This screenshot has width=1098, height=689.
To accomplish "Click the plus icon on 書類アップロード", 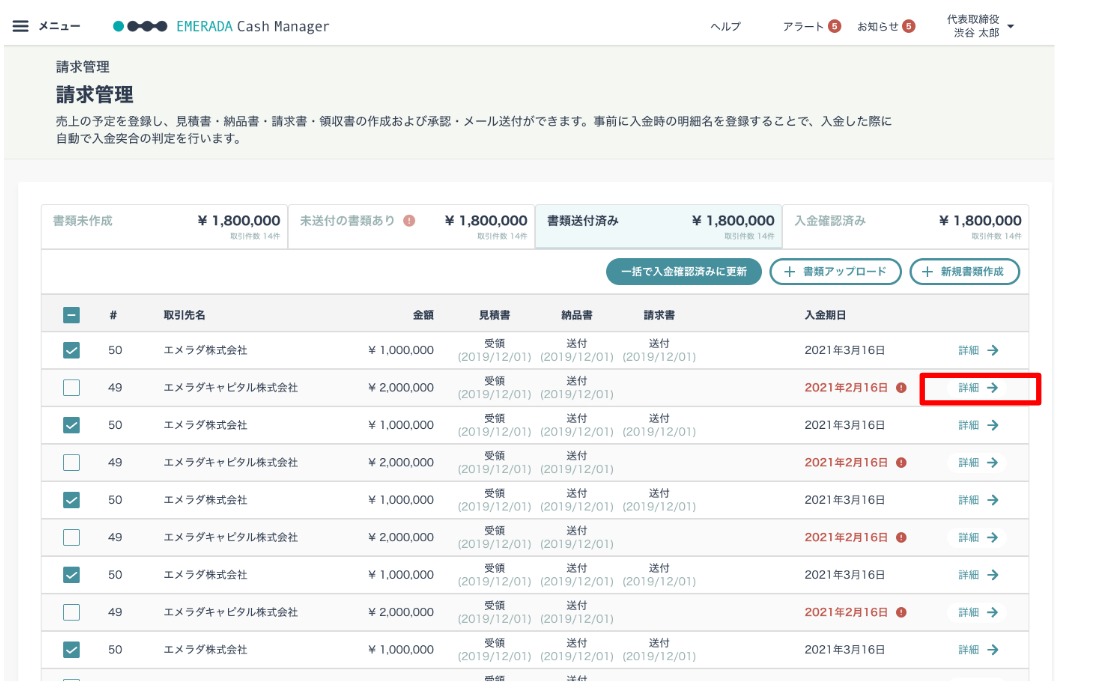I will coord(789,272).
